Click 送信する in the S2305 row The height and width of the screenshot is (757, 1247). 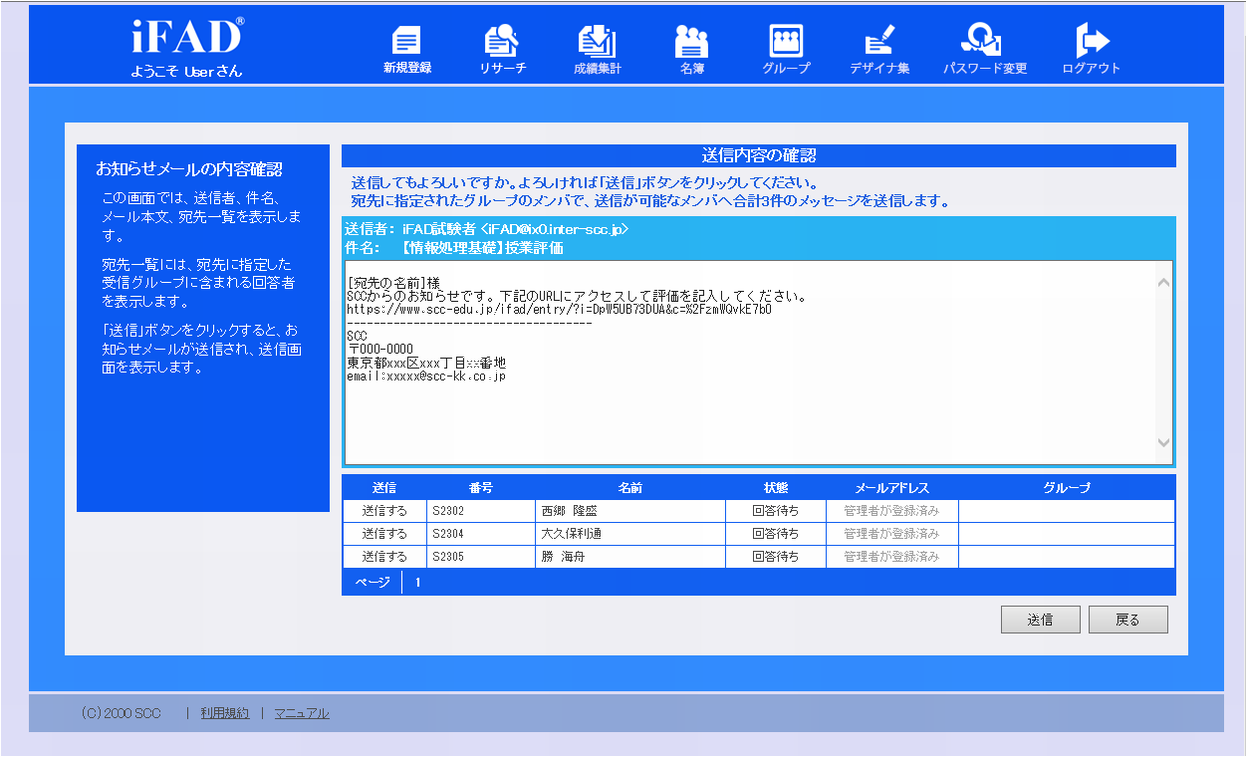click(x=385, y=556)
